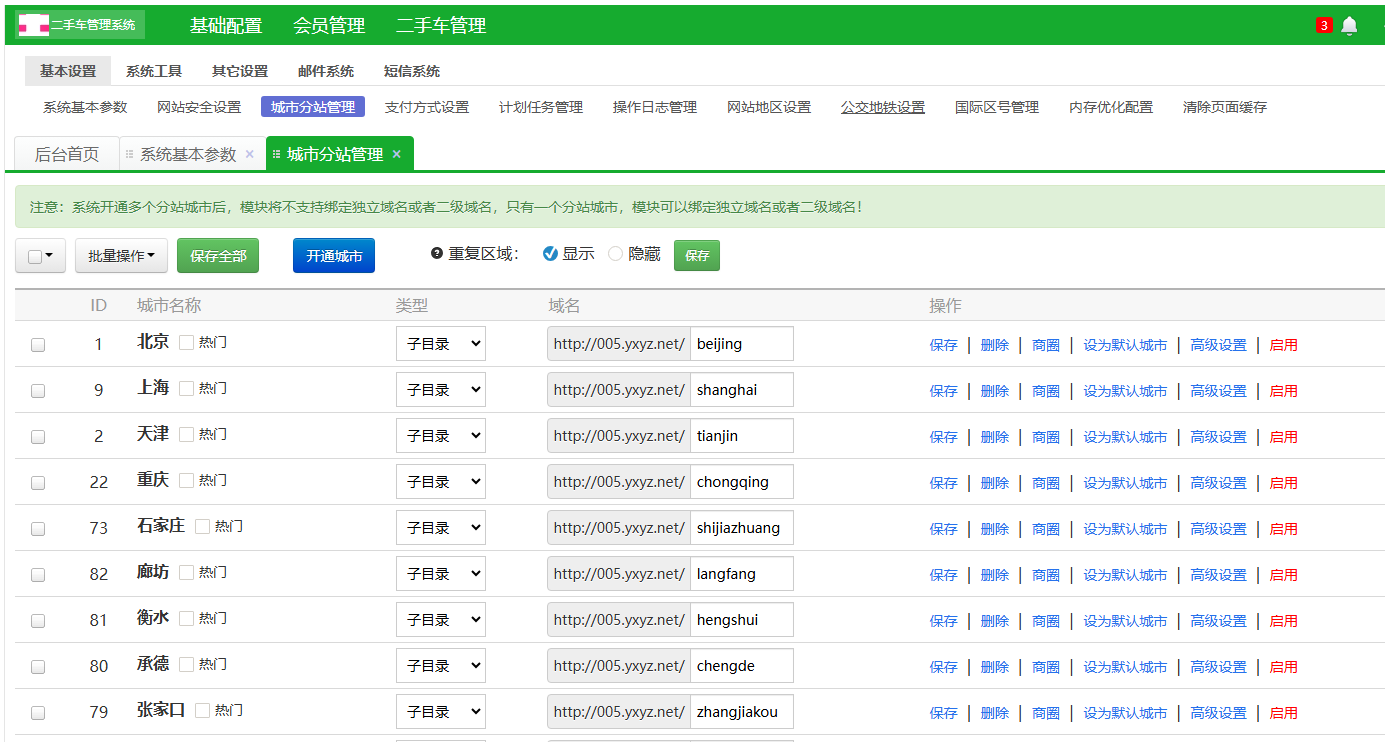The width and height of the screenshot is (1385, 742).
Task: Mark 上海 as 热门 via checkbox
Action: pos(186,388)
